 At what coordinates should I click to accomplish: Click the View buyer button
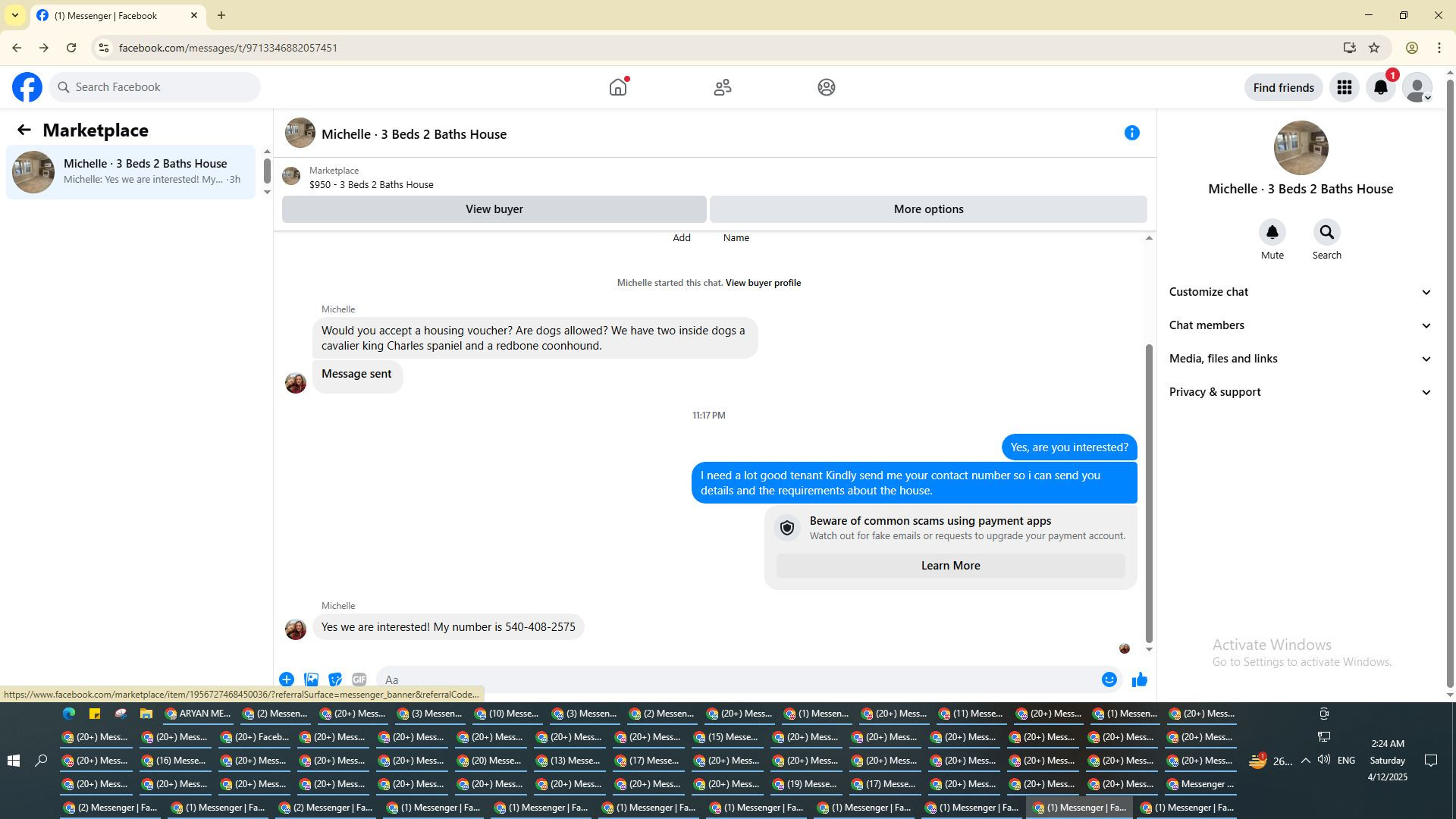click(x=494, y=209)
